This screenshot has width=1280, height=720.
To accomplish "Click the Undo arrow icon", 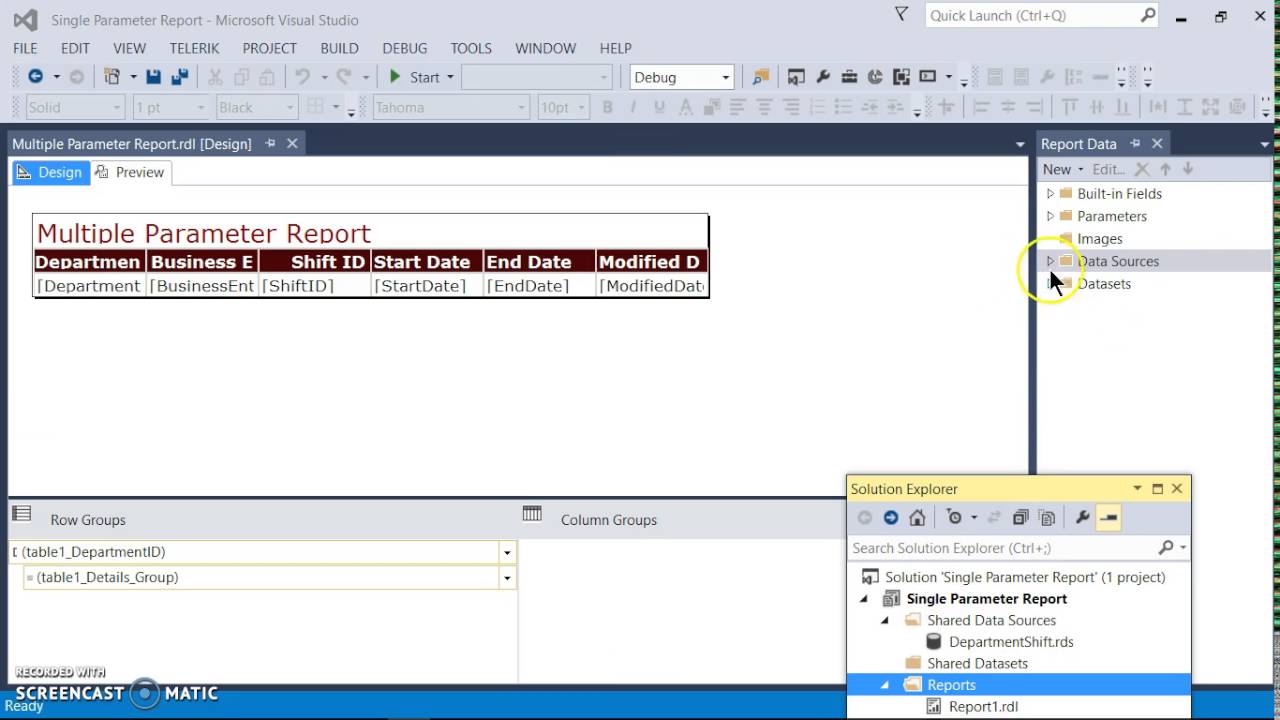I will tap(302, 77).
